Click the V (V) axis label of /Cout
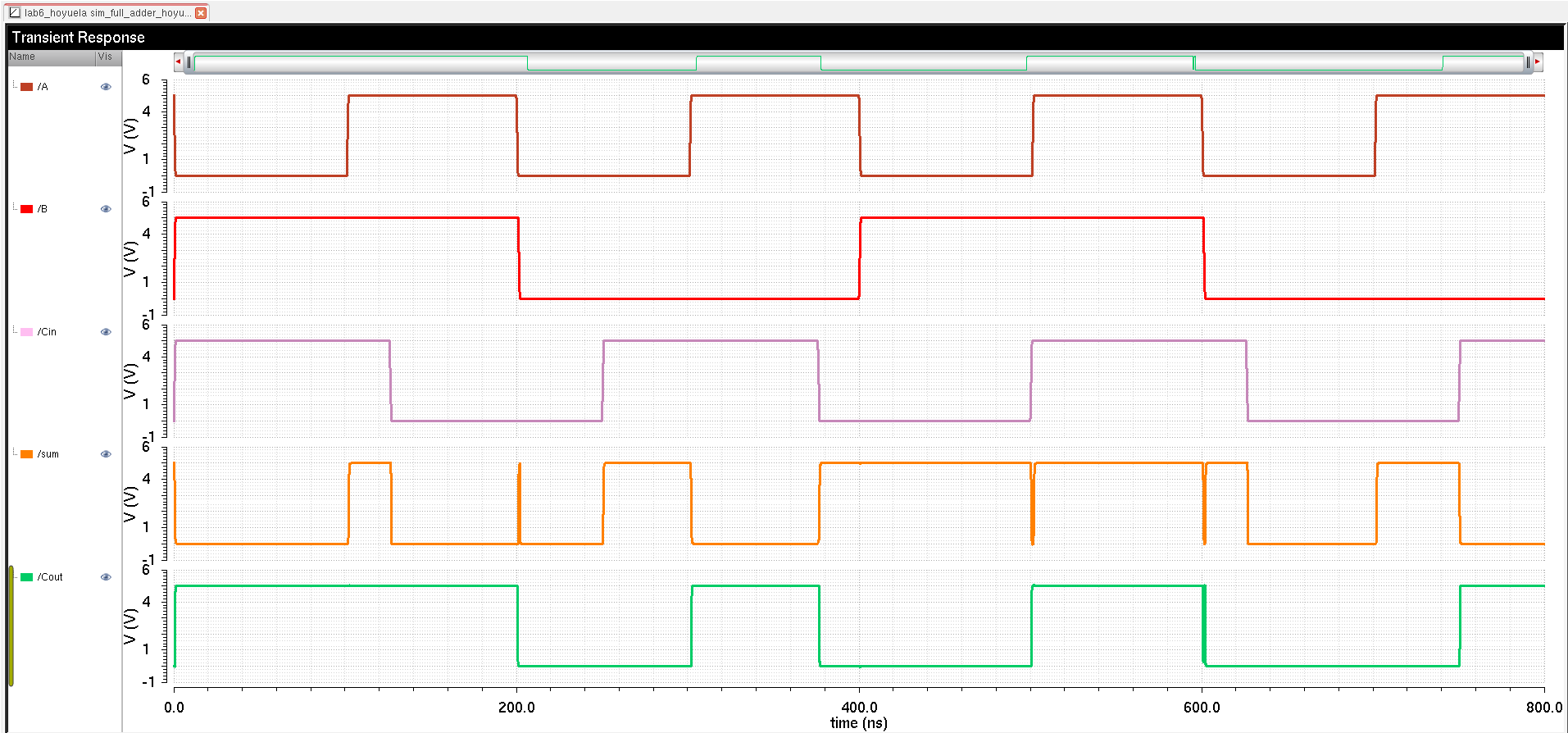Viewport: 1568px width, 733px height. coord(130,626)
